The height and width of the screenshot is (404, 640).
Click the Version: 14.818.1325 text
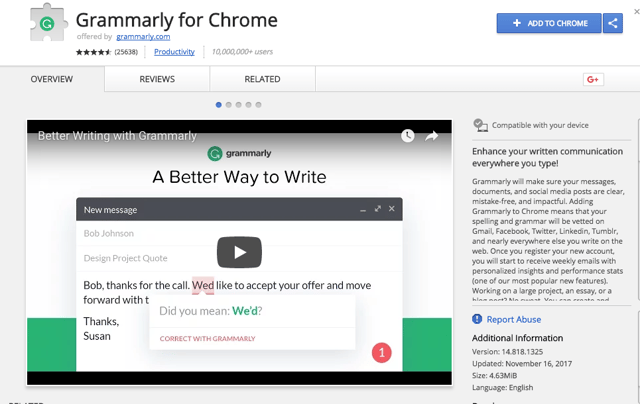[x=507, y=352]
